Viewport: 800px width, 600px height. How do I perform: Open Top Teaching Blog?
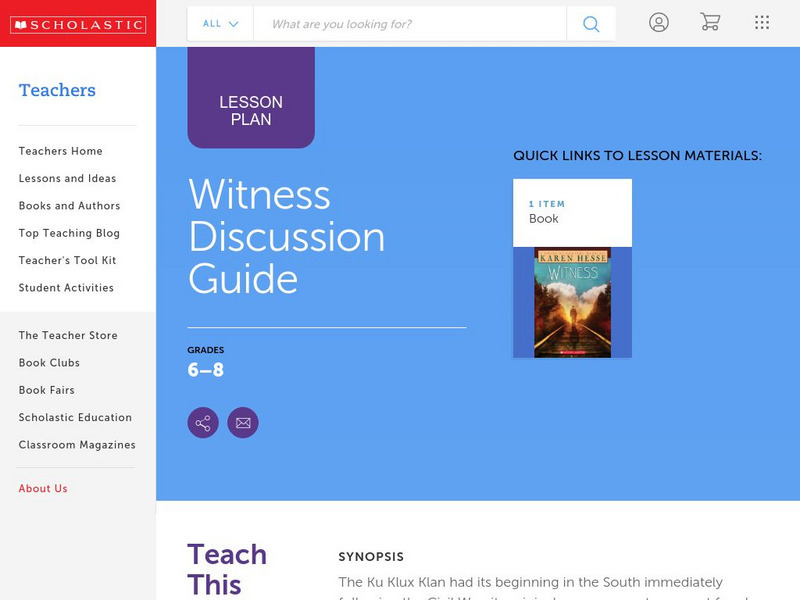(69, 233)
